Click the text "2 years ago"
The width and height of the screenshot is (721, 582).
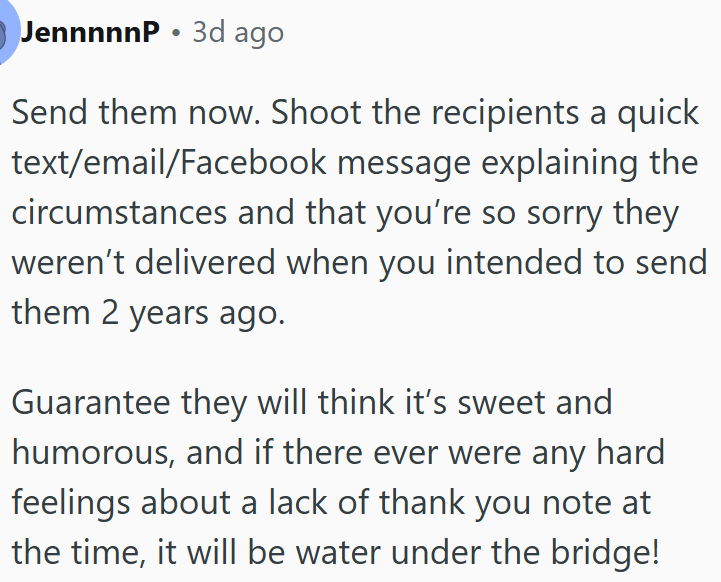[x=177, y=312]
